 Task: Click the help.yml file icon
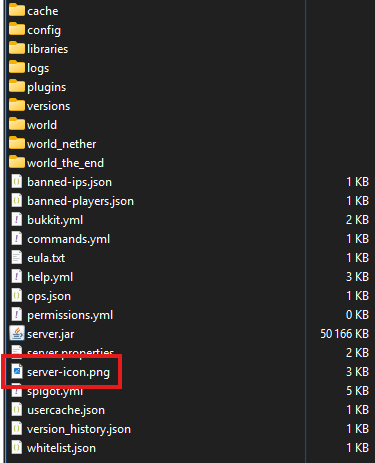(x=17, y=277)
